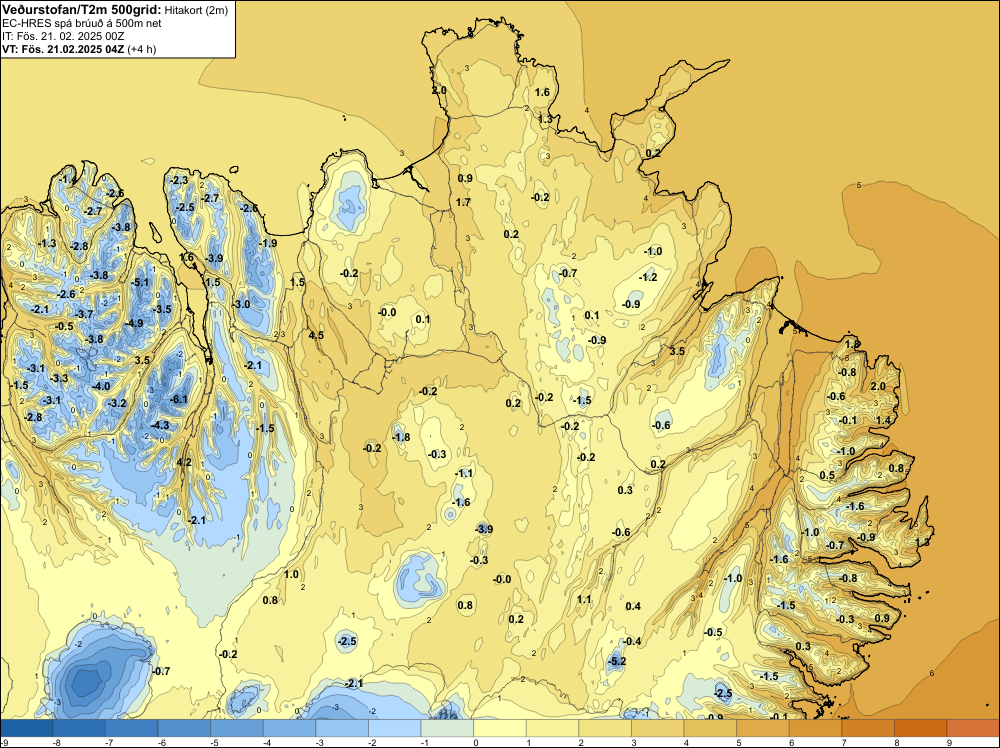This screenshot has height=748, width=1000.
Task: Click the '-3.5' temperature value
Action: click(x=162, y=309)
